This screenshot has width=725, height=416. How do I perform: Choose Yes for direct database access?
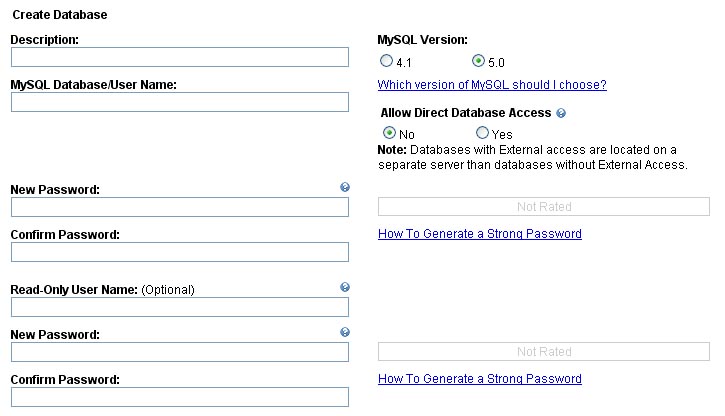pyautogui.click(x=482, y=133)
